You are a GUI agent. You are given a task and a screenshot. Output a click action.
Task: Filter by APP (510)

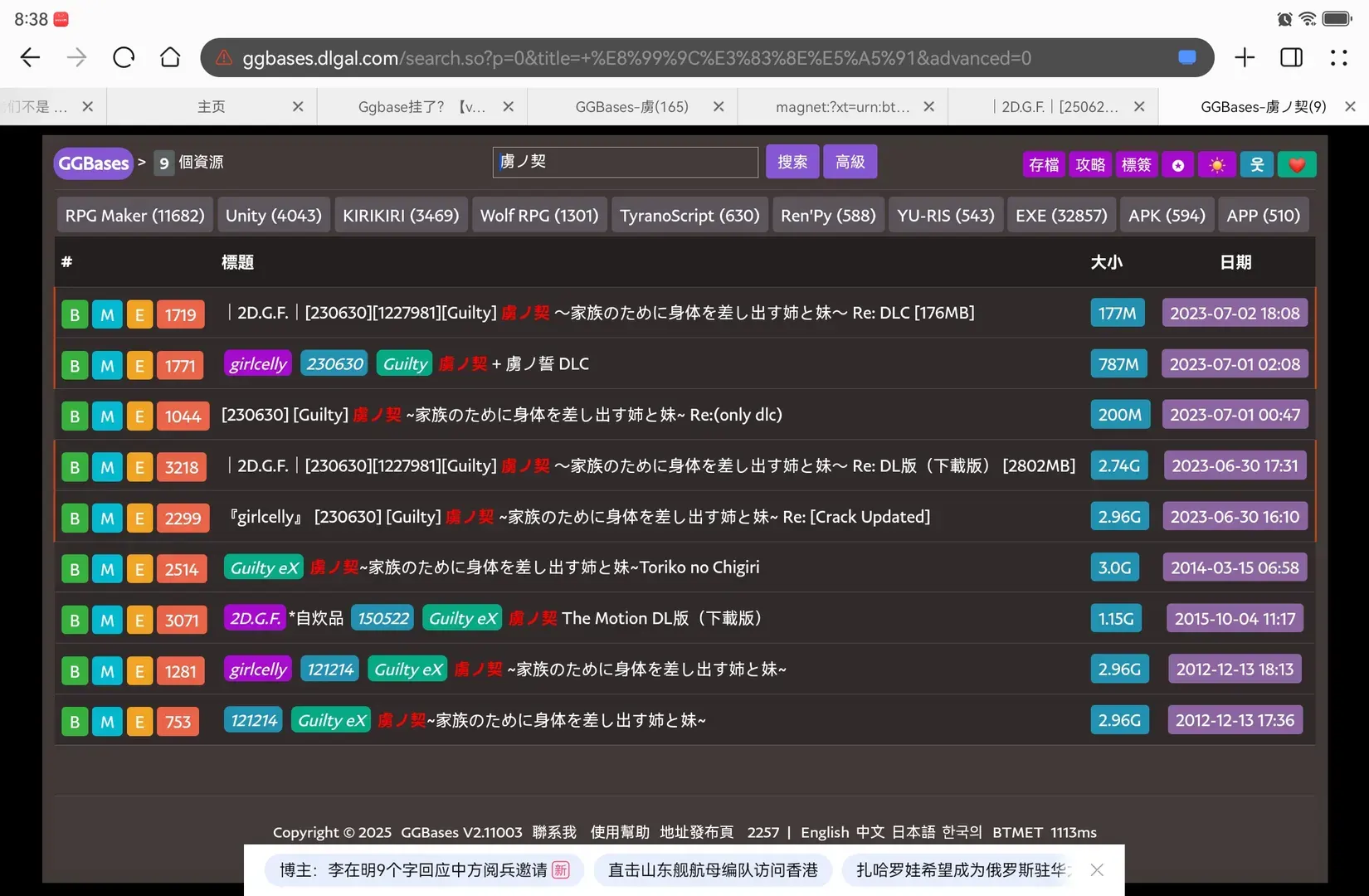point(1263,216)
